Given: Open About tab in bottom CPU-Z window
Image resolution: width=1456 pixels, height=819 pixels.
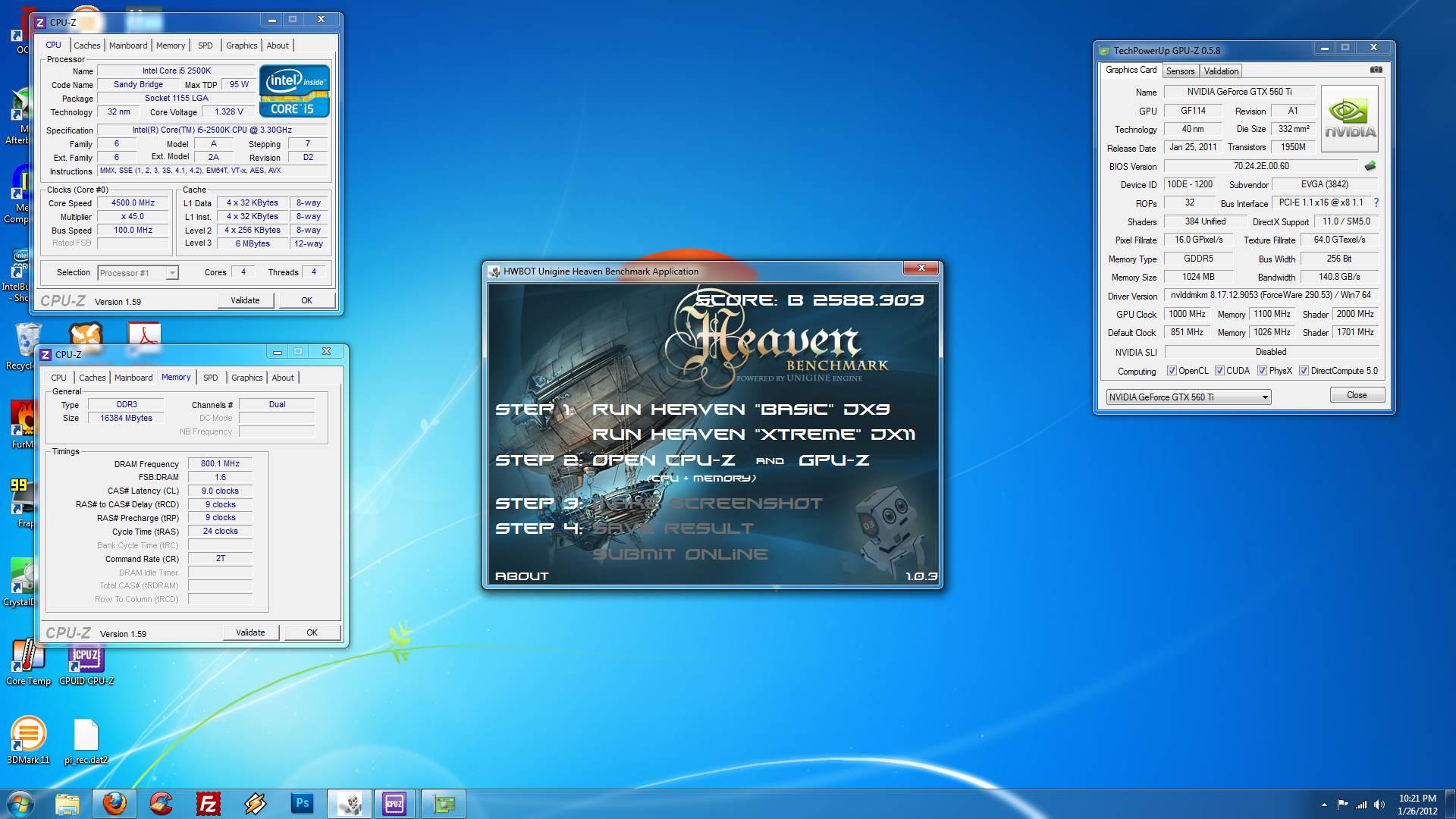Looking at the screenshot, I should [283, 378].
